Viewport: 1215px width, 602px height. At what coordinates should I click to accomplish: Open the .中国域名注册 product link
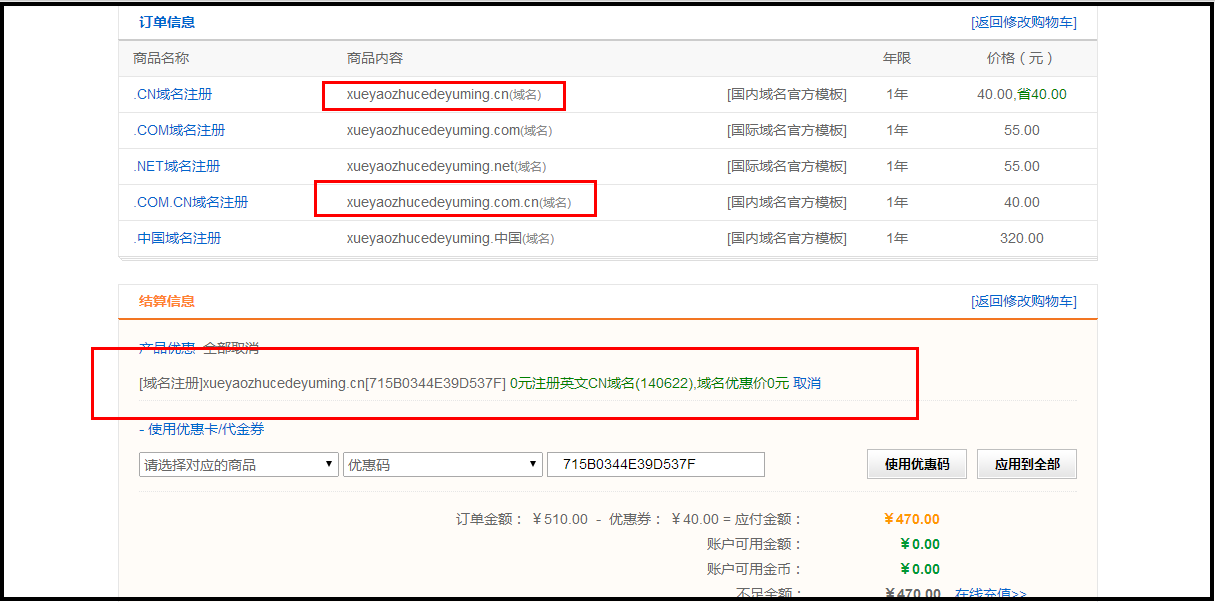tap(177, 238)
